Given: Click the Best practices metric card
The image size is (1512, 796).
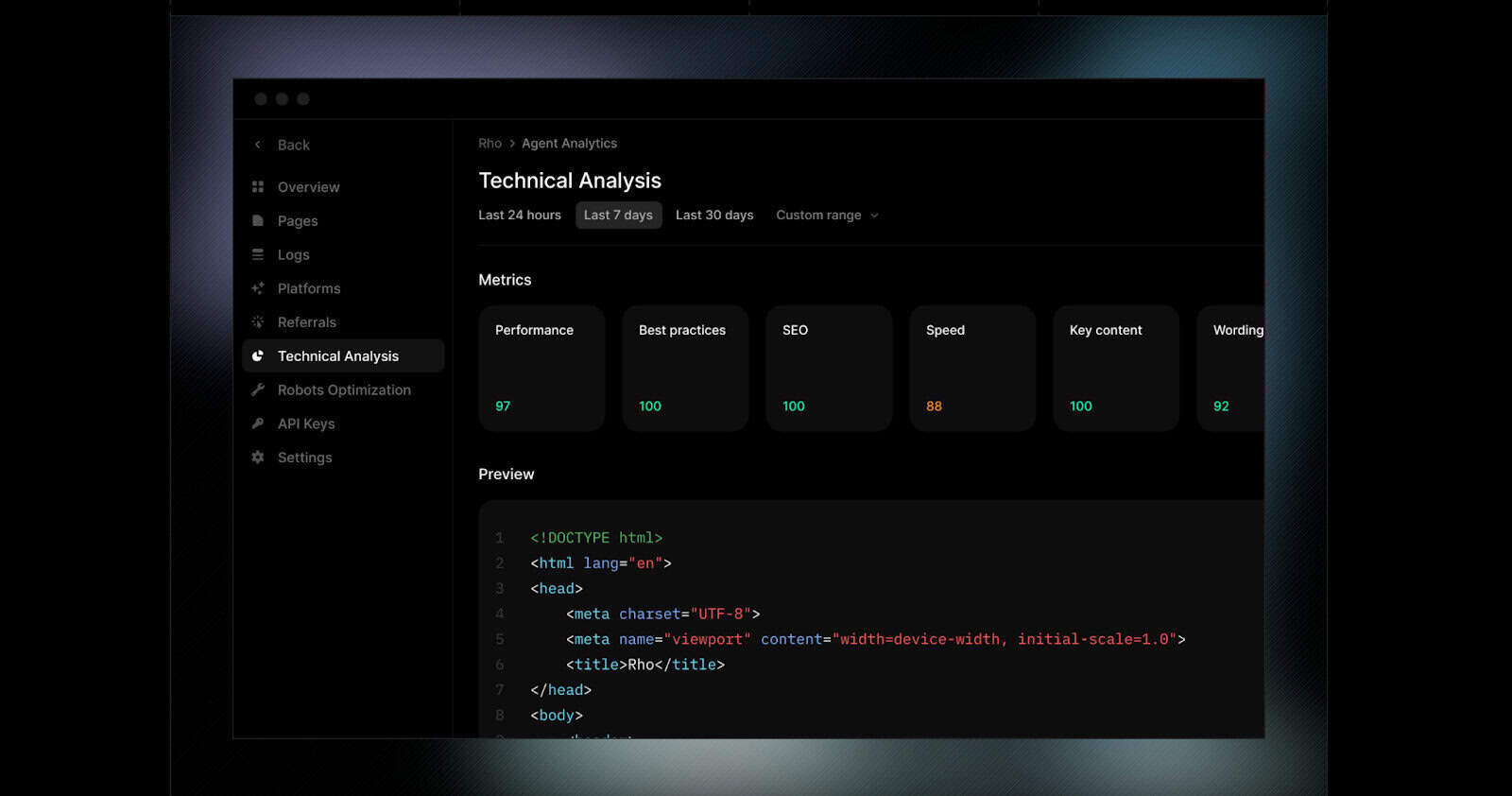Looking at the screenshot, I should point(685,368).
